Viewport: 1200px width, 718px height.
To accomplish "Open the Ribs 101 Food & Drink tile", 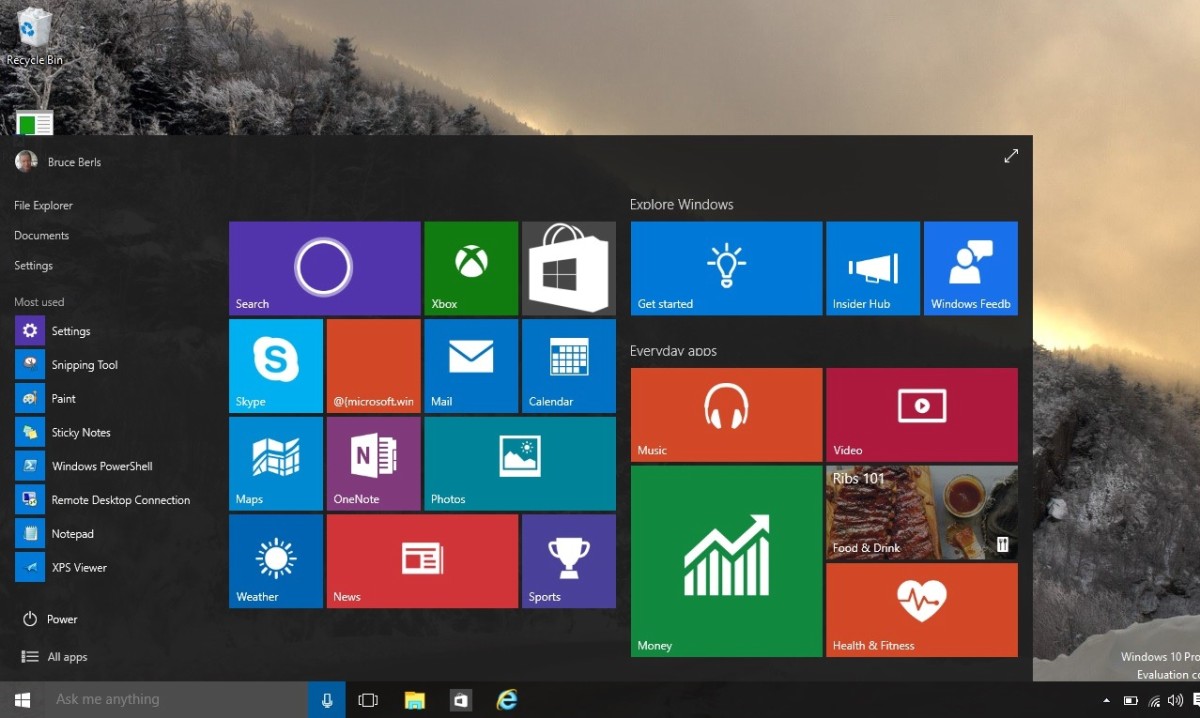I will [x=922, y=512].
